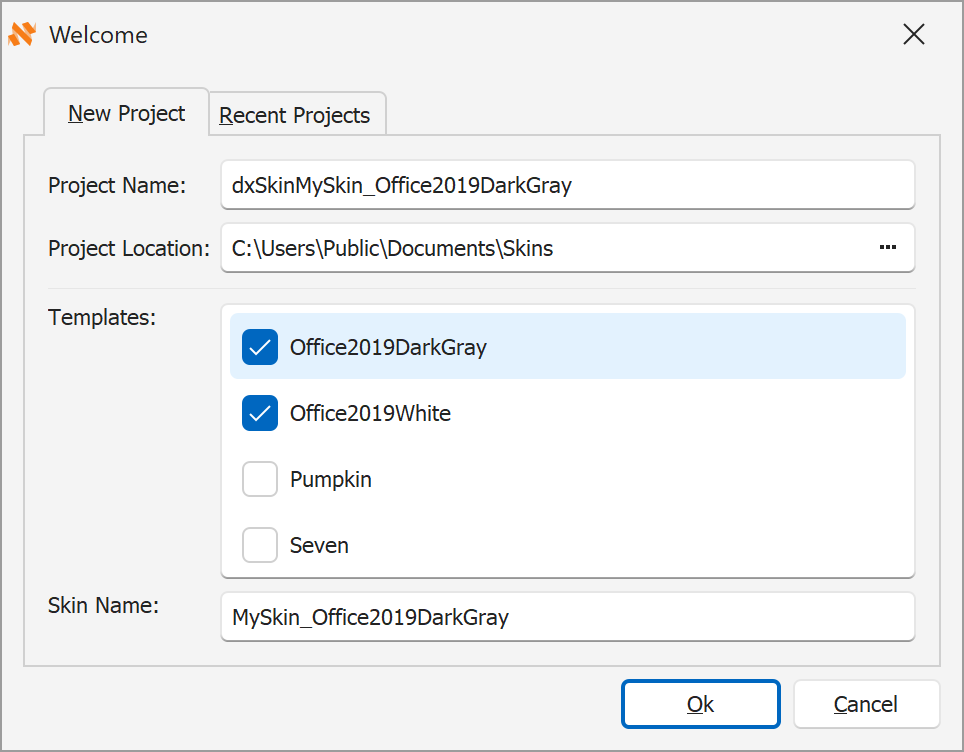Viewport: 964px width, 752px height.
Task: Uncheck the Office2019White template checkbox
Action: click(x=260, y=413)
